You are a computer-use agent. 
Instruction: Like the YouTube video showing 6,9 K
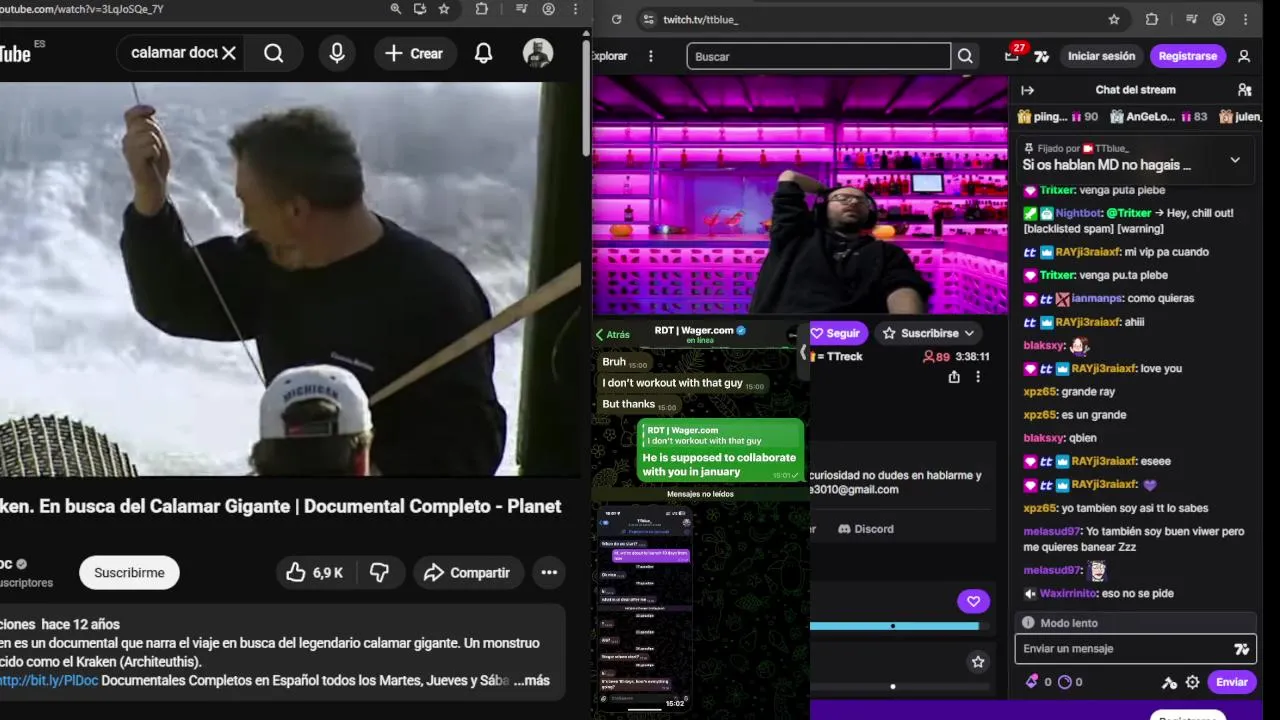point(316,573)
